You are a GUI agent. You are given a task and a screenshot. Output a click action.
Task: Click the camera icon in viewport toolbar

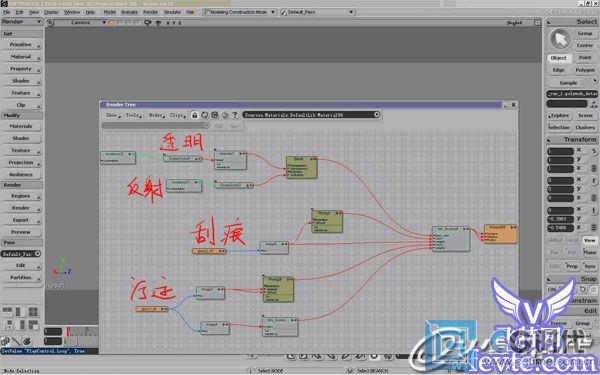point(148,23)
